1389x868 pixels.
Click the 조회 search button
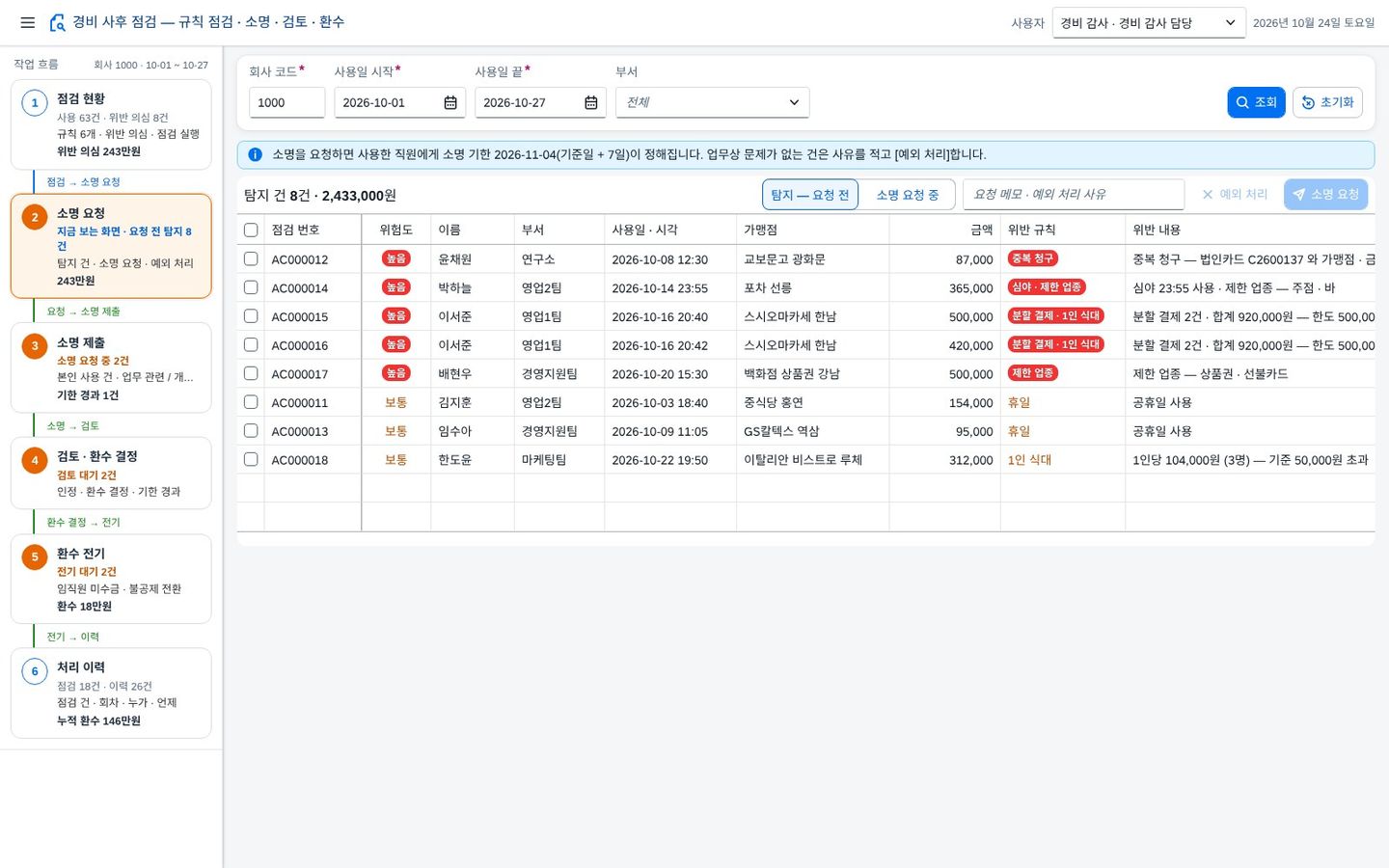(1256, 102)
